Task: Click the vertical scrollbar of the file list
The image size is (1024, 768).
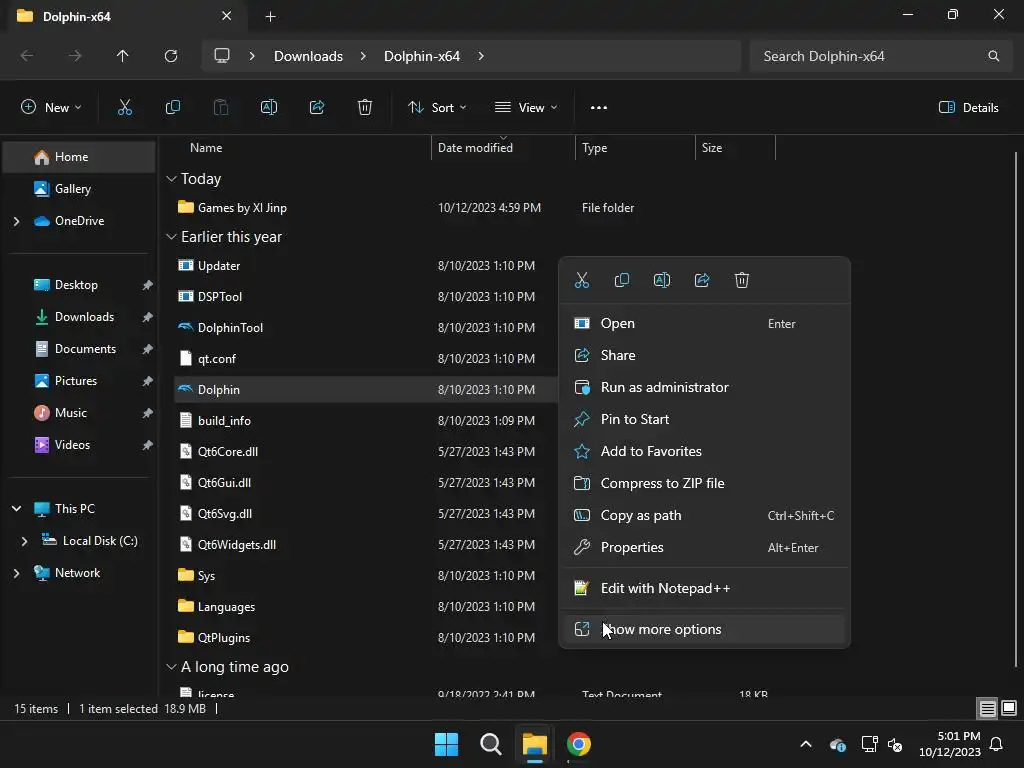Action: tap(1016, 409)
